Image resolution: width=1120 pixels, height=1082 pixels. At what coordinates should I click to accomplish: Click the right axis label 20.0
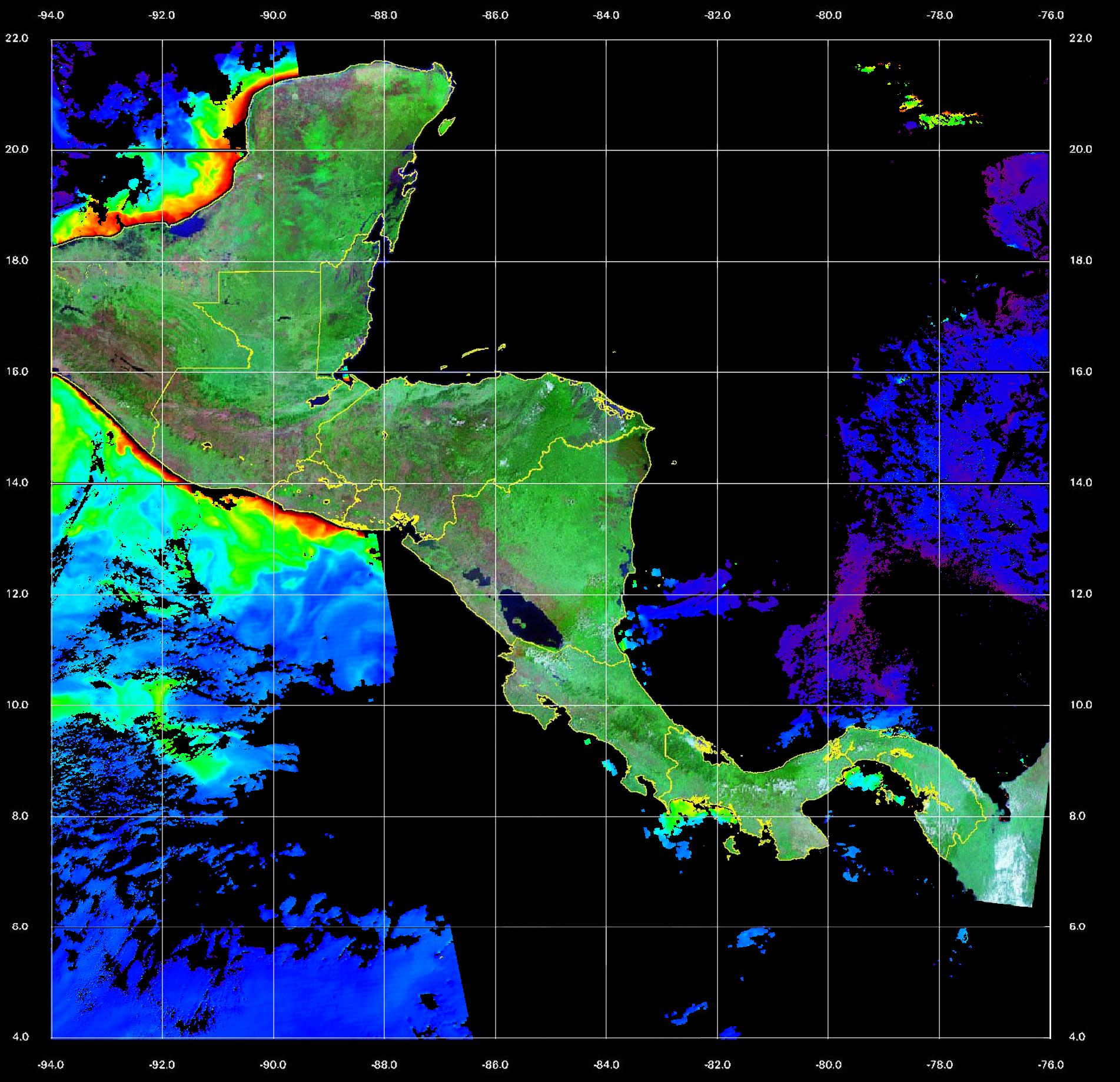pos(1080,149)
